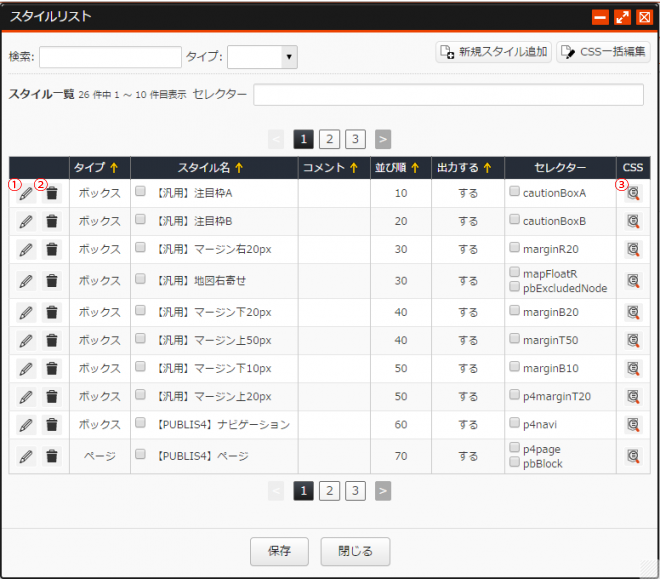Screen dimensions: 660x579
Task: Show CSS for marginR20 selector
Action: [x=633, y=250]
